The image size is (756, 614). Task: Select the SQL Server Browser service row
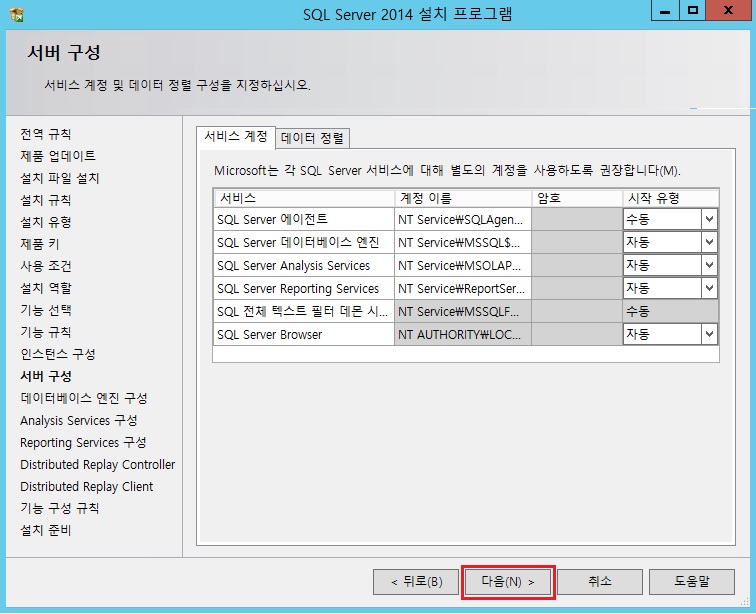point(304,334)
